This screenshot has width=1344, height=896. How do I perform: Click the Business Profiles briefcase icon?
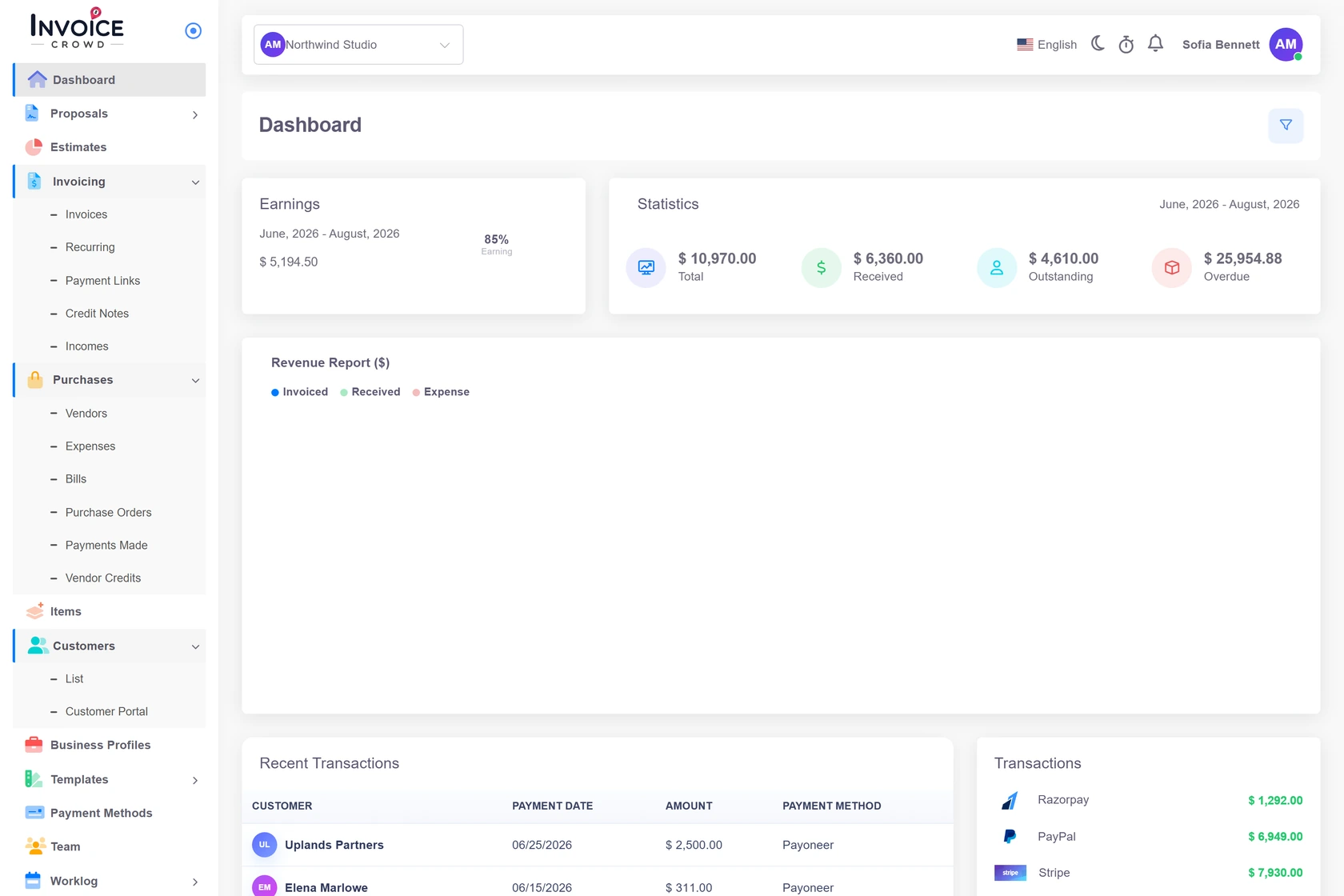point(34,745)
